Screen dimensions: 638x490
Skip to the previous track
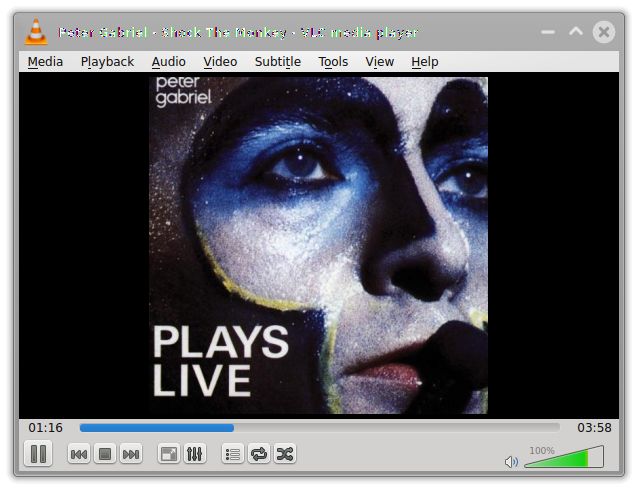[x=79, y=454]
